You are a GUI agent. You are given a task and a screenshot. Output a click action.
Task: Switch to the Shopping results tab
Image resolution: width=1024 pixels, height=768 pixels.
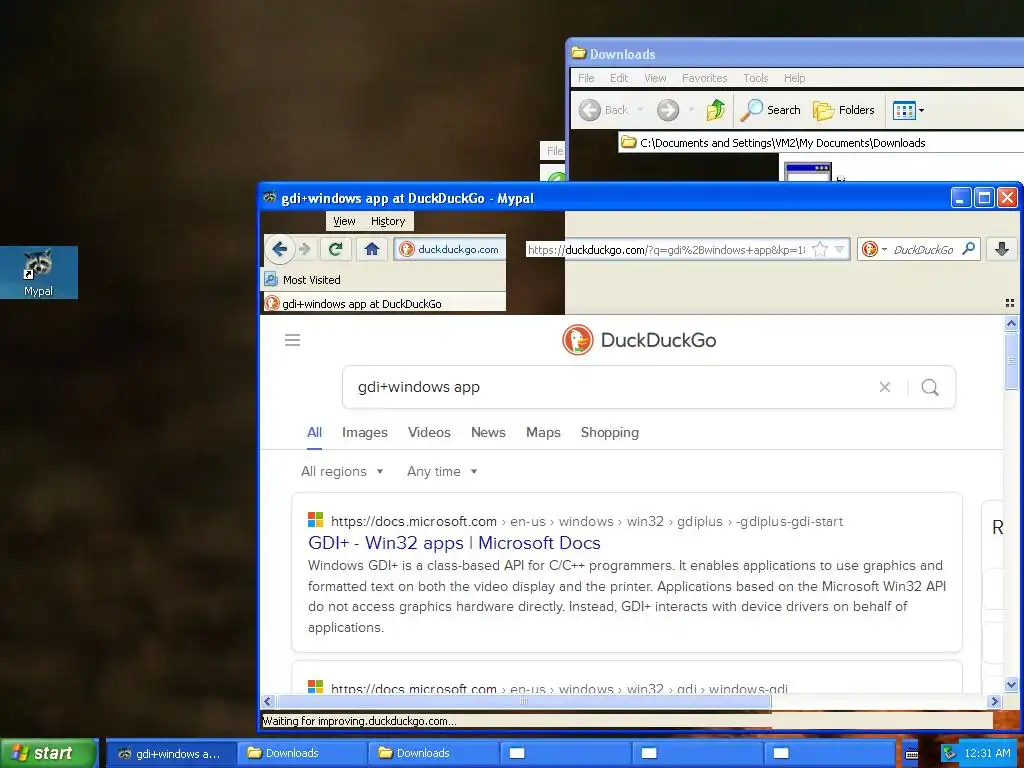click(x=609, y=432)
